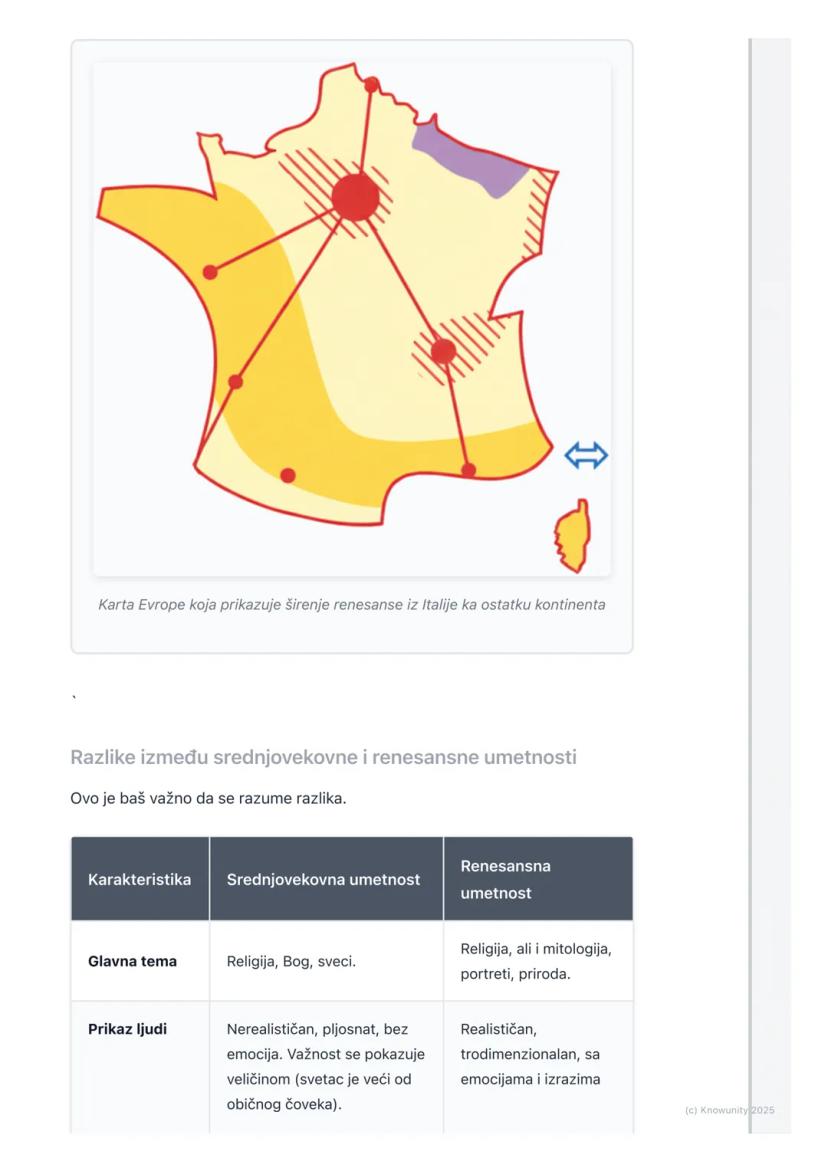The width and height of the screenshot is (828, 1171).
Task: Click the cell 'Religija, Bog, sveci.'
Action: click(x=291, y=961)
